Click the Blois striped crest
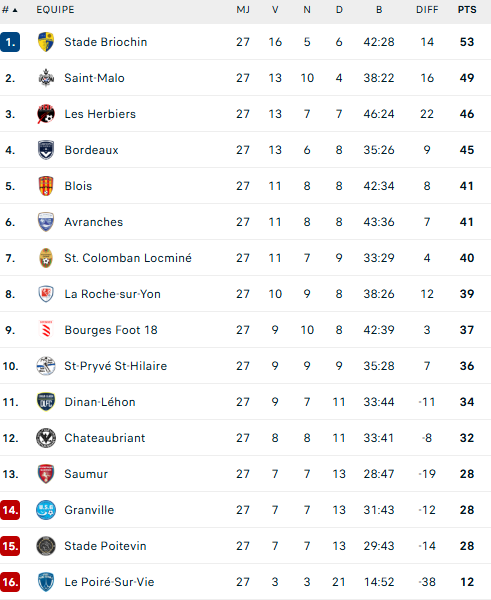491x600 pixels. (x=46, y=186)
